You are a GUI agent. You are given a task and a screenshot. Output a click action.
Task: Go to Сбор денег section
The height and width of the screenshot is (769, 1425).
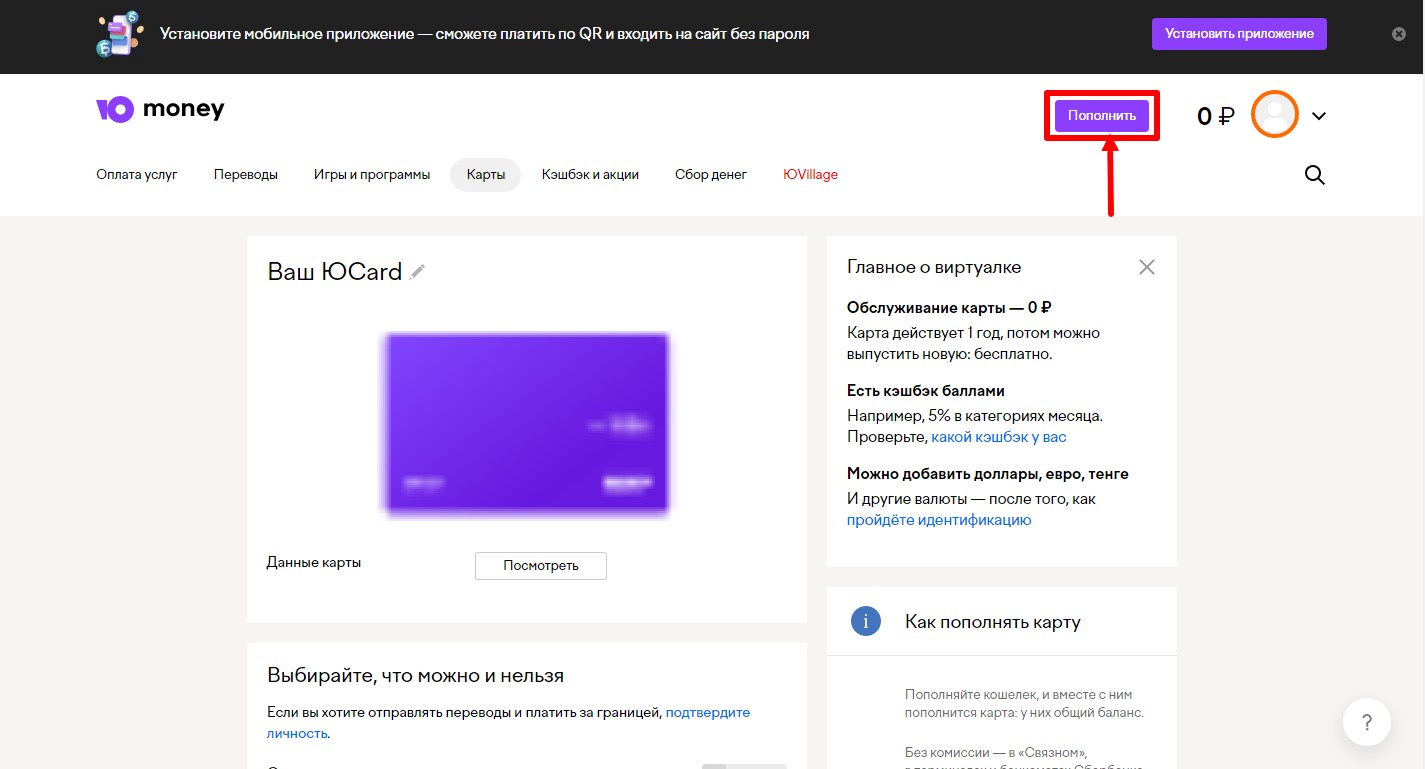pos(711,174)
